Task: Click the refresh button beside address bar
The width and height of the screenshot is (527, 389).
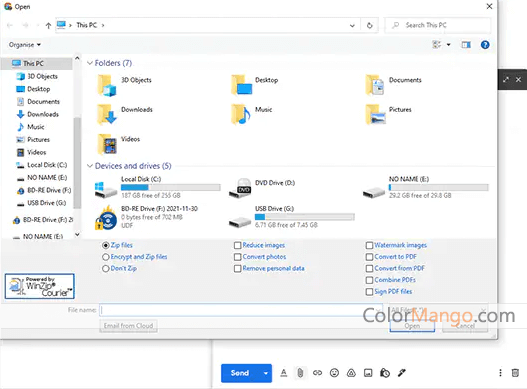Action: [369, 25]
